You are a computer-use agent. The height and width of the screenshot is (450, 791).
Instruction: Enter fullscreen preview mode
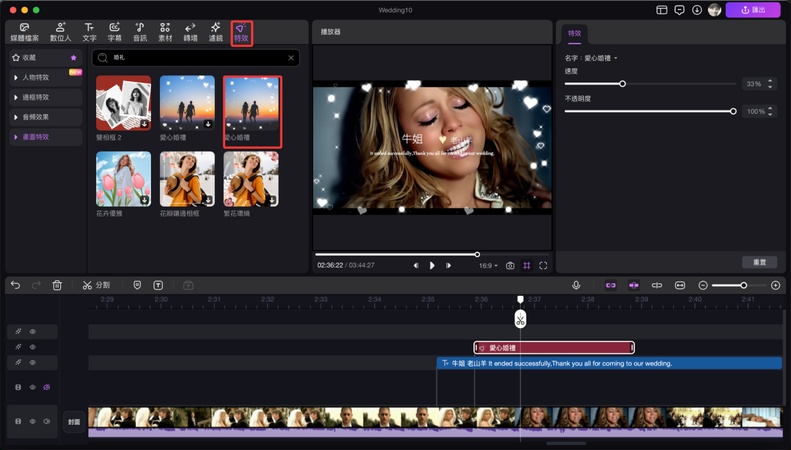point(543,266)
